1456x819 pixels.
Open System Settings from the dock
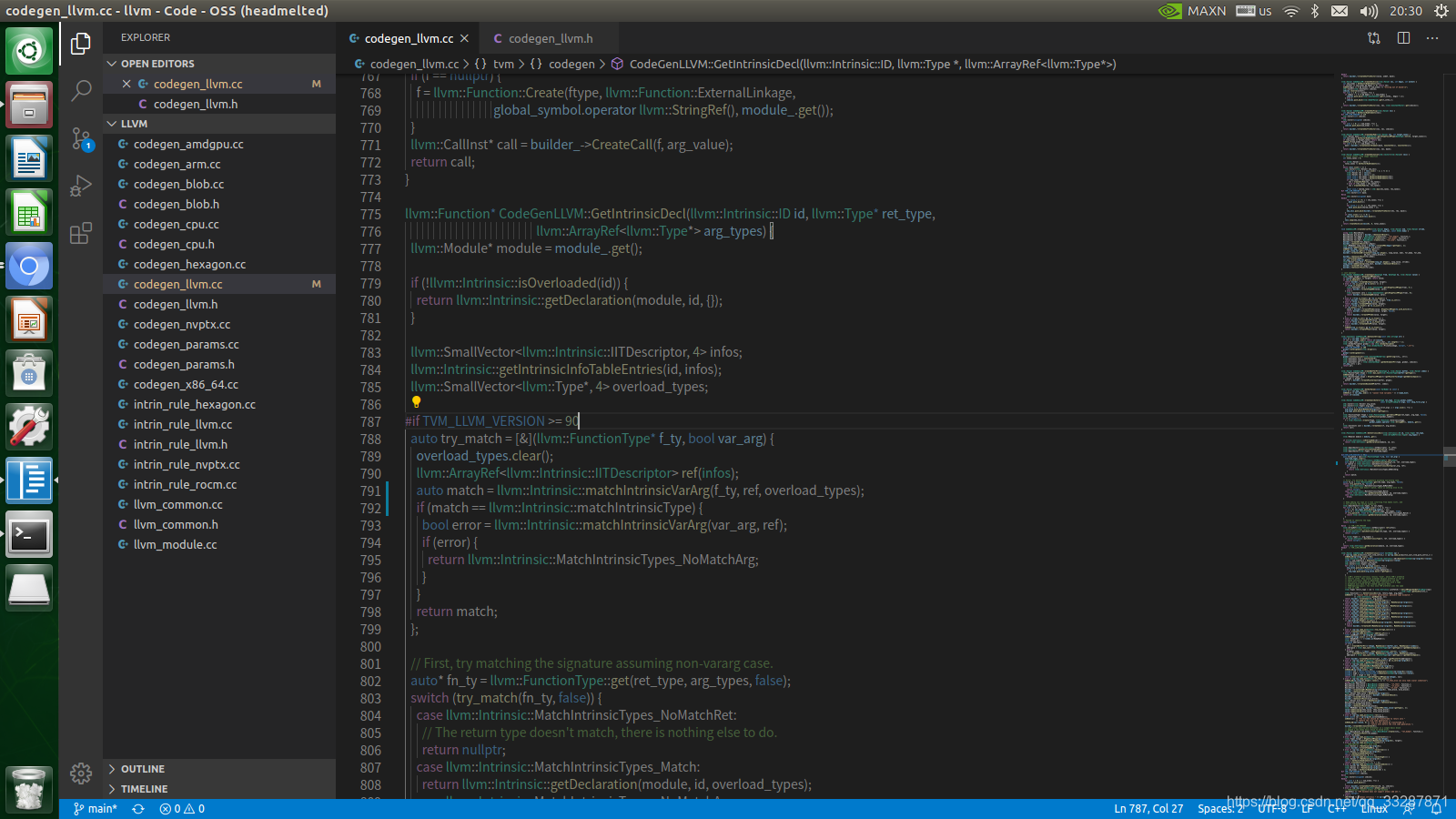29,427
